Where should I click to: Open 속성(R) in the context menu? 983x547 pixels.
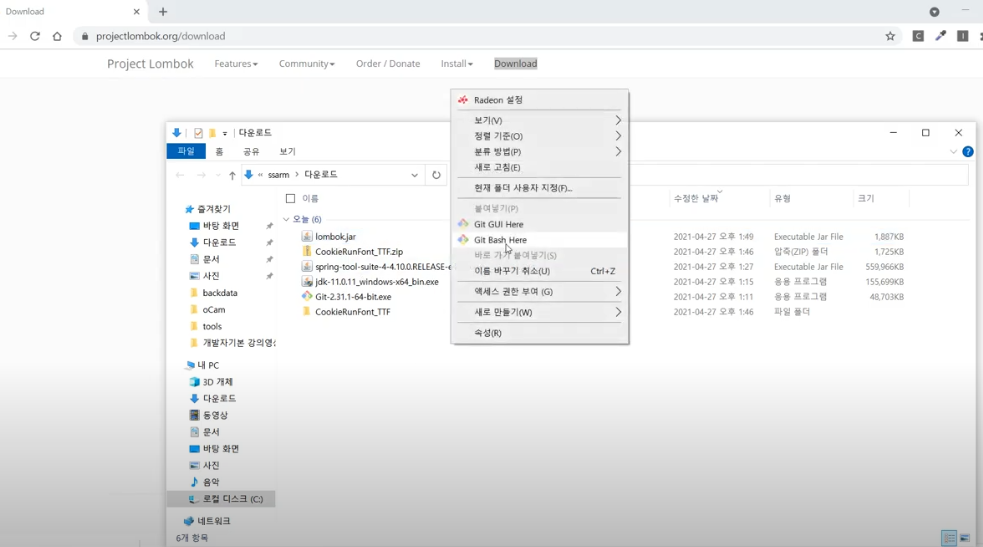coord(540,333)
